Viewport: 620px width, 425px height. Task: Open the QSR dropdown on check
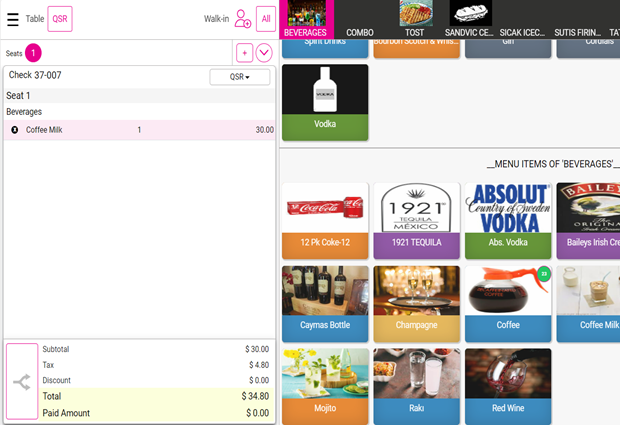pyautogui.click(x=240, y=77)
